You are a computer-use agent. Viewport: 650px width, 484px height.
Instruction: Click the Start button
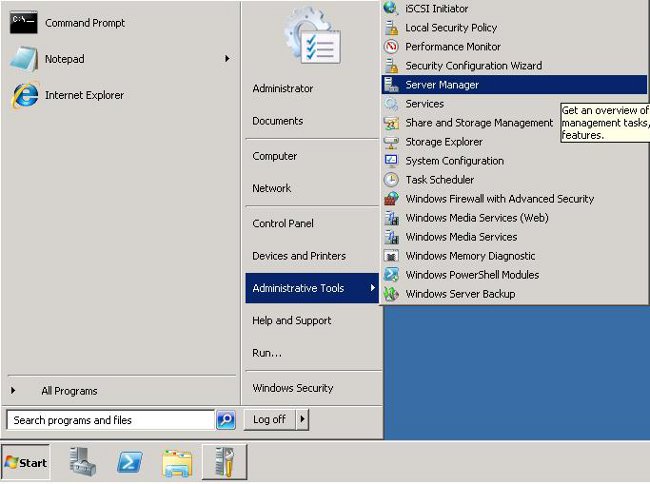pos(26,462)
